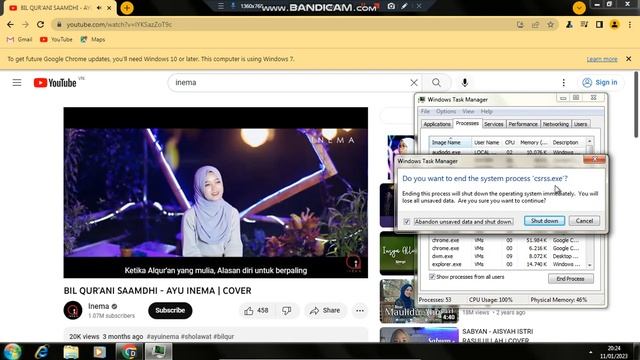The width and height of the screenshot is (640, 360).
Task: Select the Processes tab
Action: [x=467, y=123]
